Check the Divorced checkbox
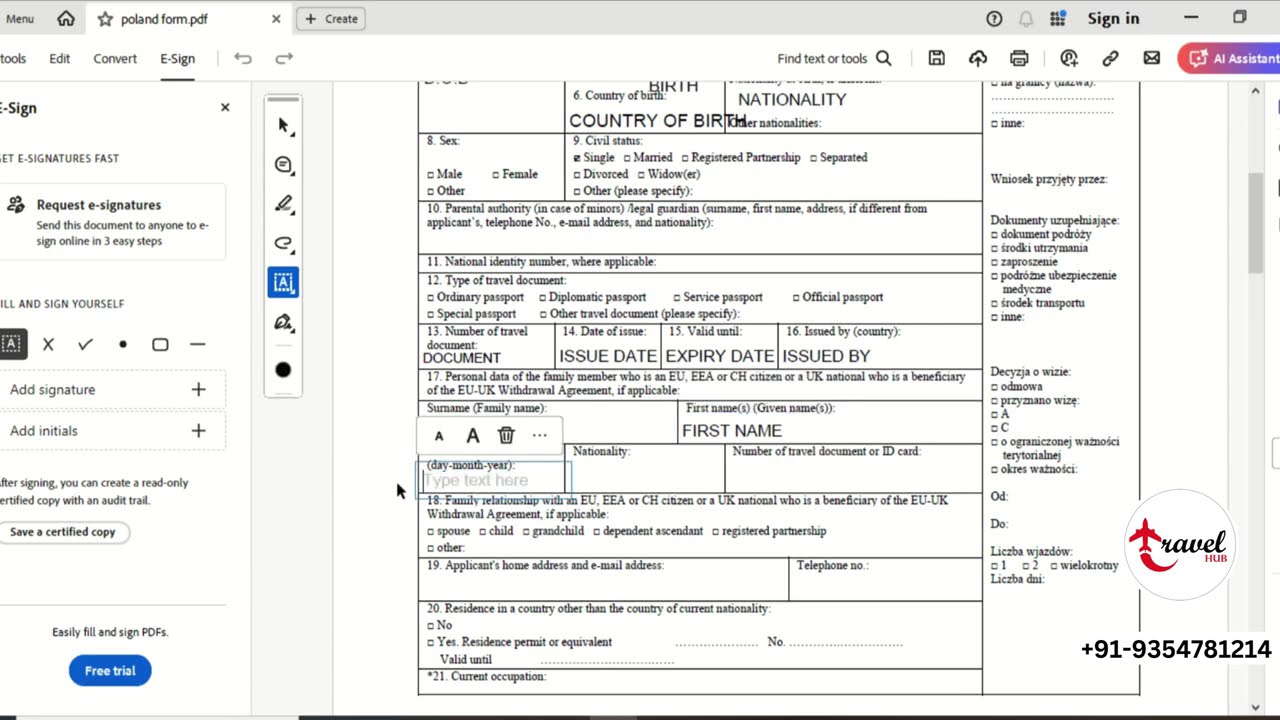This screenshot has height=720, width=1280. click(577, 175)
